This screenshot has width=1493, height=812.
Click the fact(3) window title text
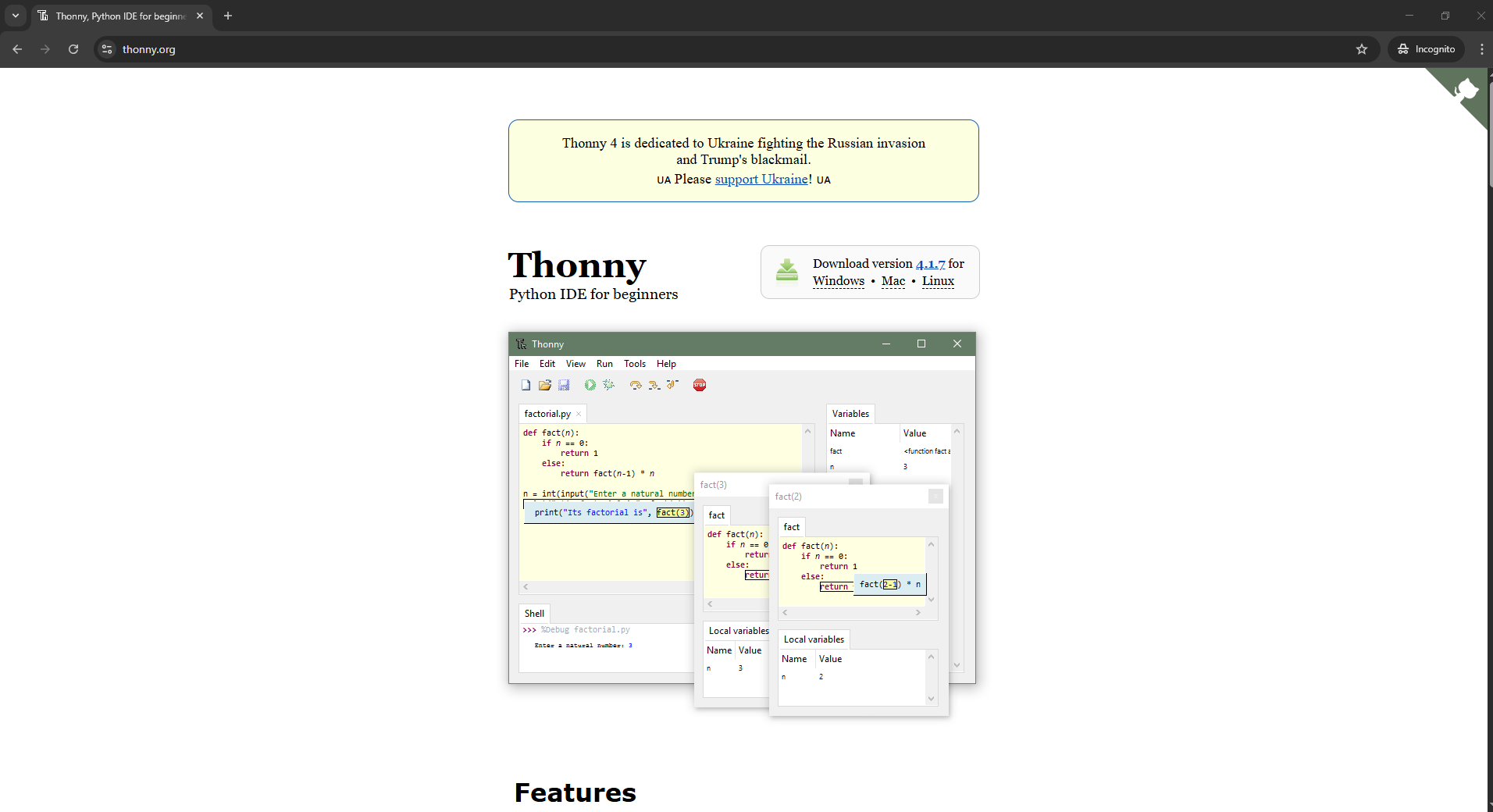713,485
